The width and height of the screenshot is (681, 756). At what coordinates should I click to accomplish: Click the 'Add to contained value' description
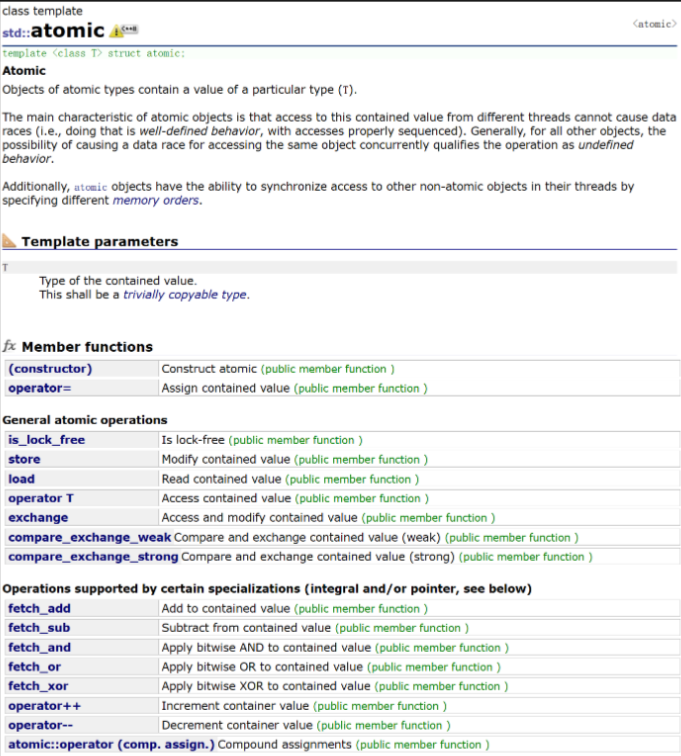pyautogui.click(x=226, y=608)
